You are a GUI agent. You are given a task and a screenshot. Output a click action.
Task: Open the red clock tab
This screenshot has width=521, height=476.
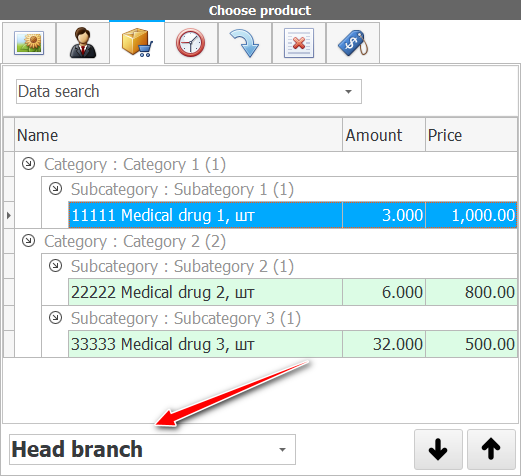[191, 43]
